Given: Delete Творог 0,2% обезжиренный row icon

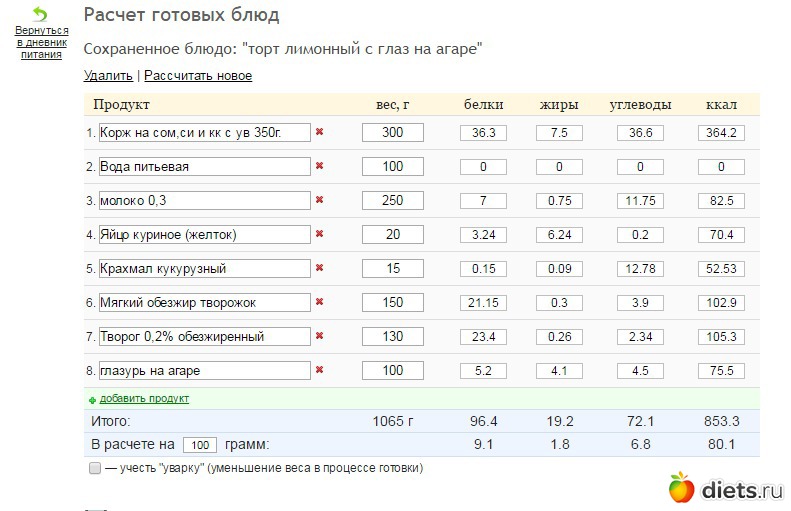Looking at the screenshot, I should coord(319,335).
